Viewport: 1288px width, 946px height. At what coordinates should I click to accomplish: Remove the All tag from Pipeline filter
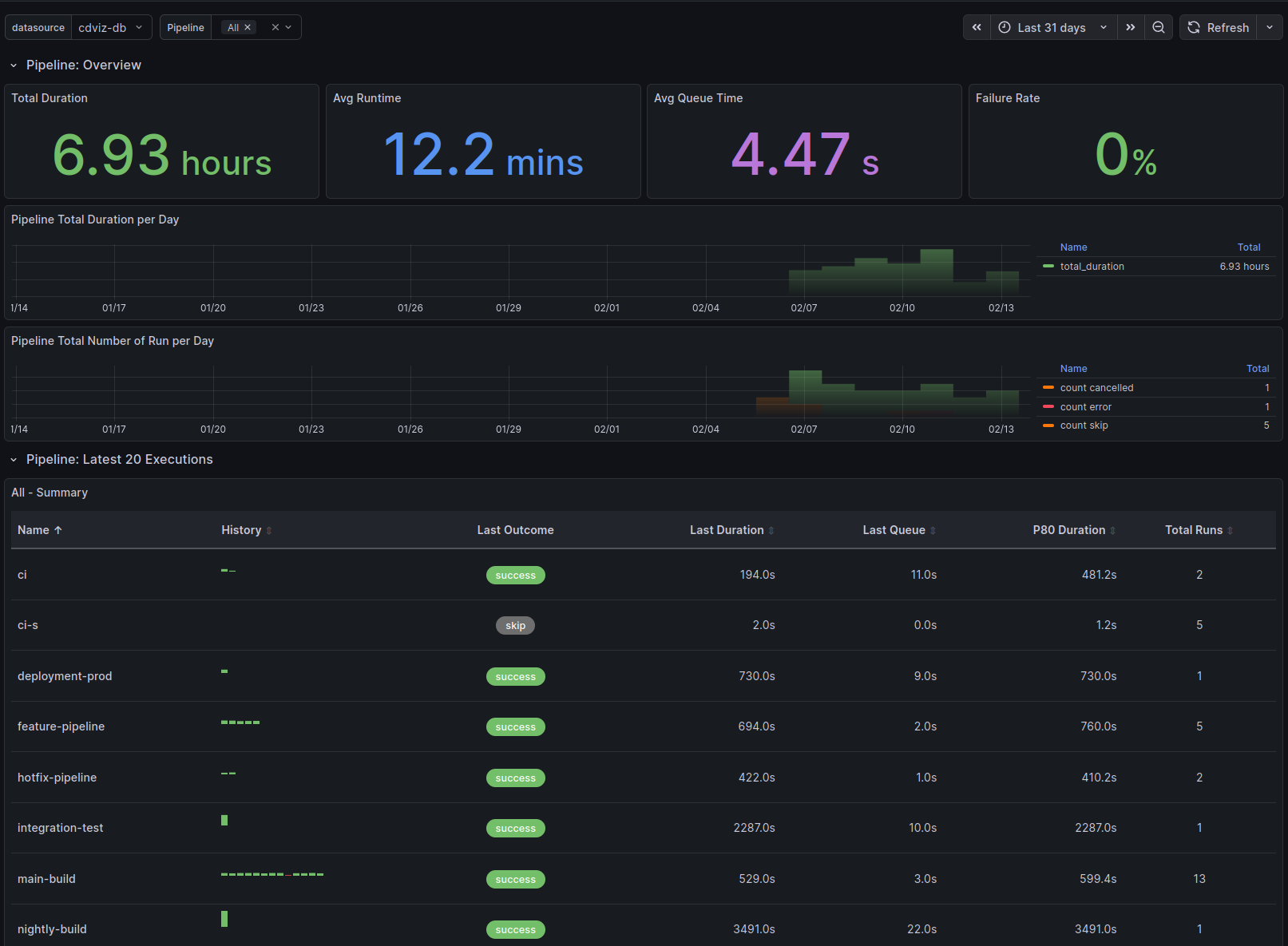pos(248,26)
